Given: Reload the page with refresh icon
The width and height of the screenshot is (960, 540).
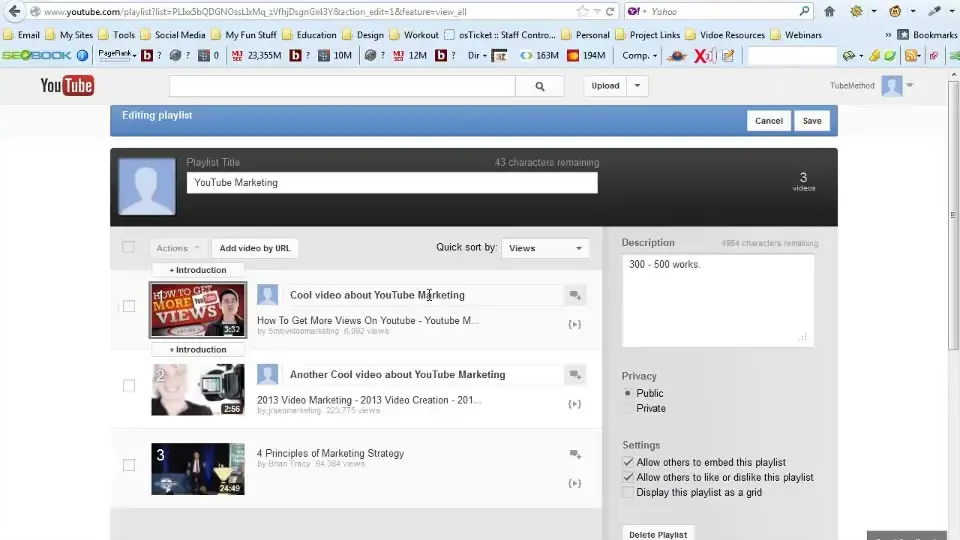Looking at the screenshot, I should [x=610, y=11].
